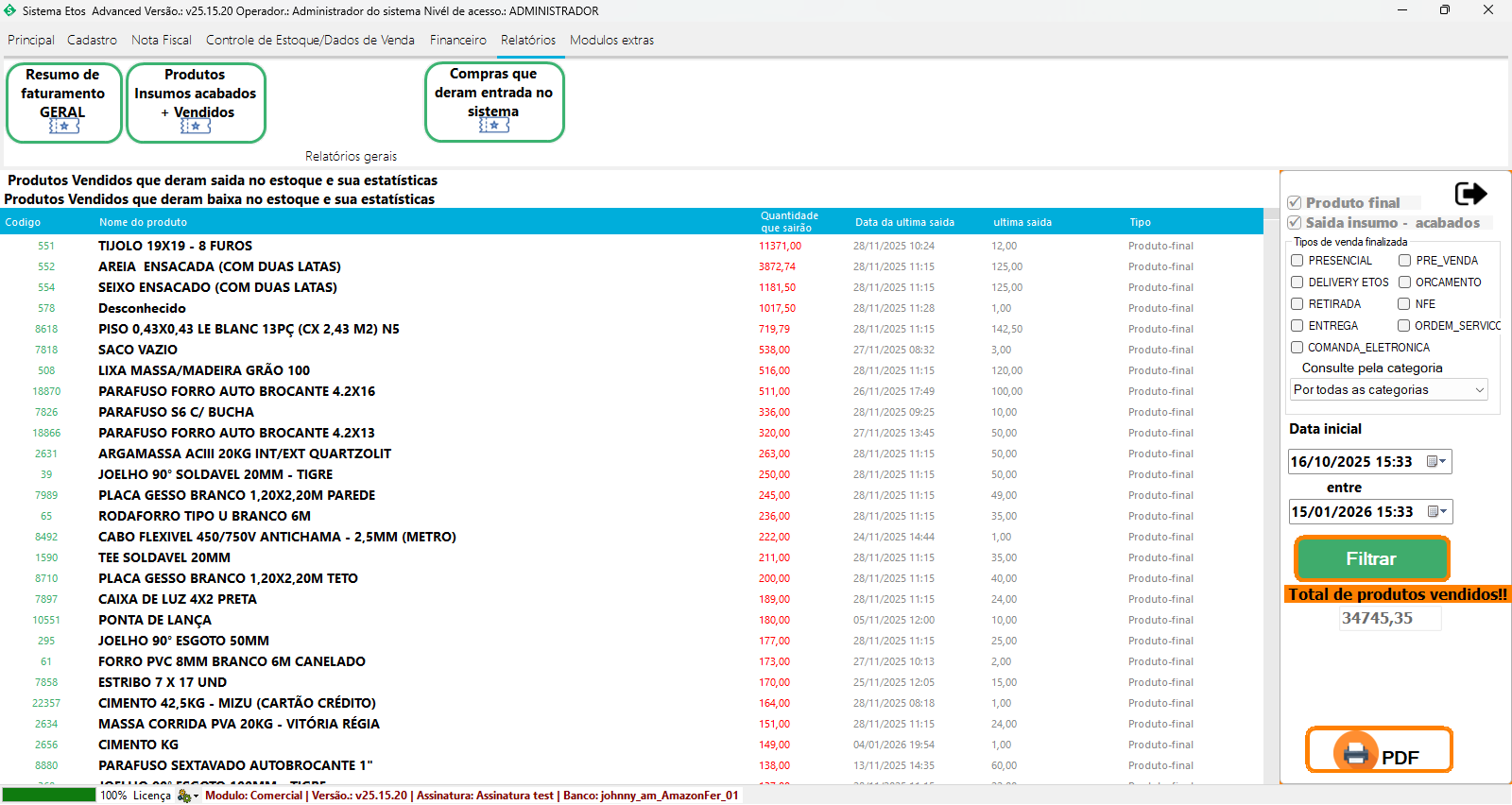This screenshot has width=1512, height=805.
Task: Check the DELIVERY ETOS checkbox
Action: click(x=1297, y=283)
